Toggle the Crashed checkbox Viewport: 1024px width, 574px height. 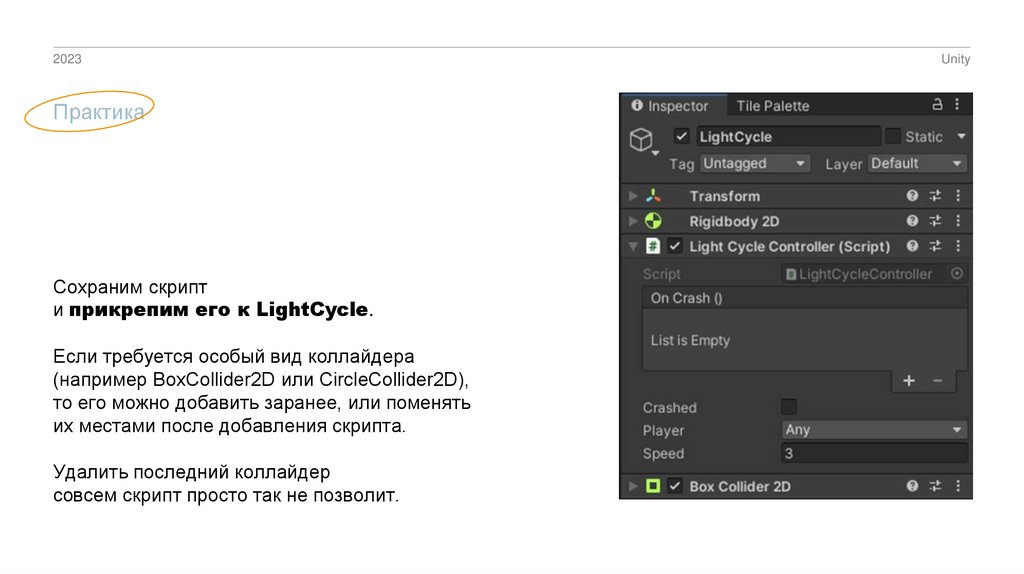(789, 407)
